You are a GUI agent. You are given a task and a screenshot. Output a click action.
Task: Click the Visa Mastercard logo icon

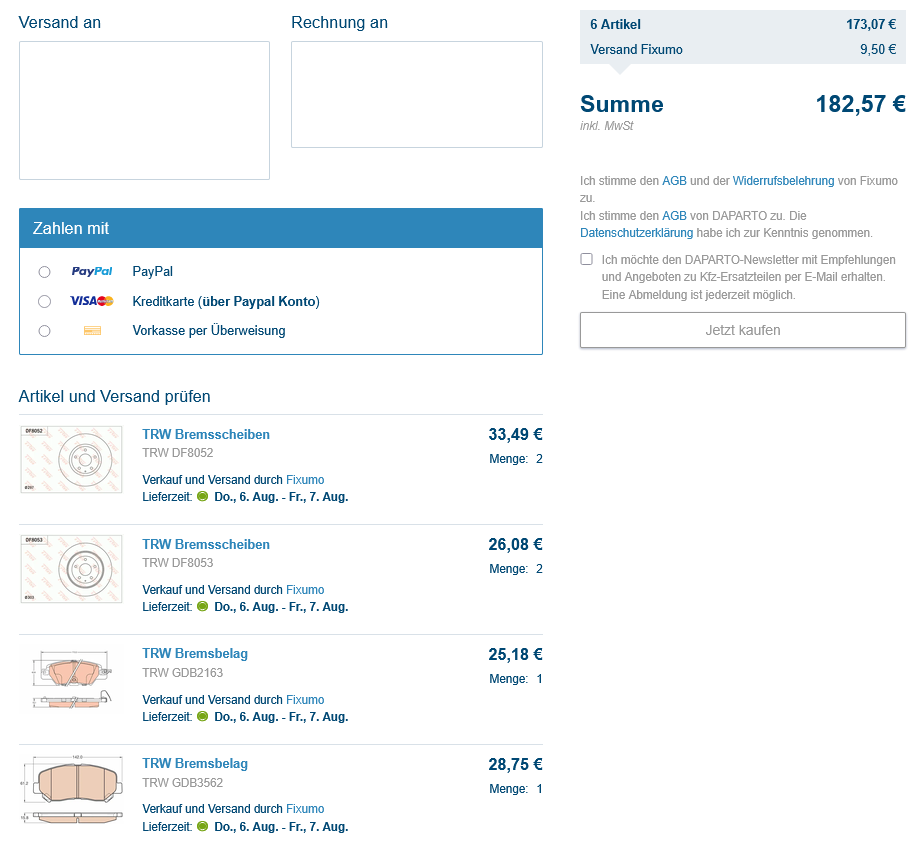point(92,301)
